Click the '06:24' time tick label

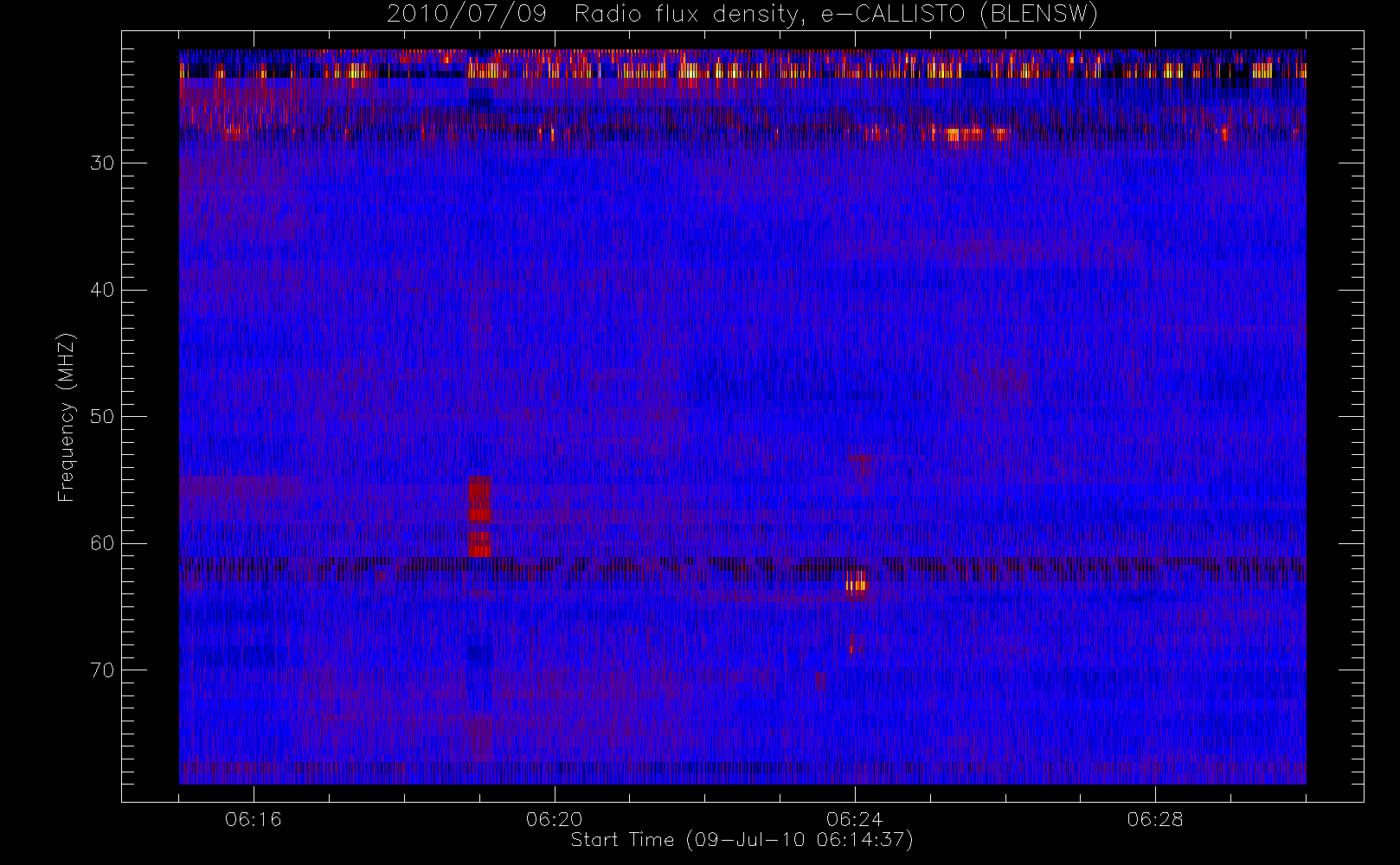pyautogui.click(x=855, y=819)
